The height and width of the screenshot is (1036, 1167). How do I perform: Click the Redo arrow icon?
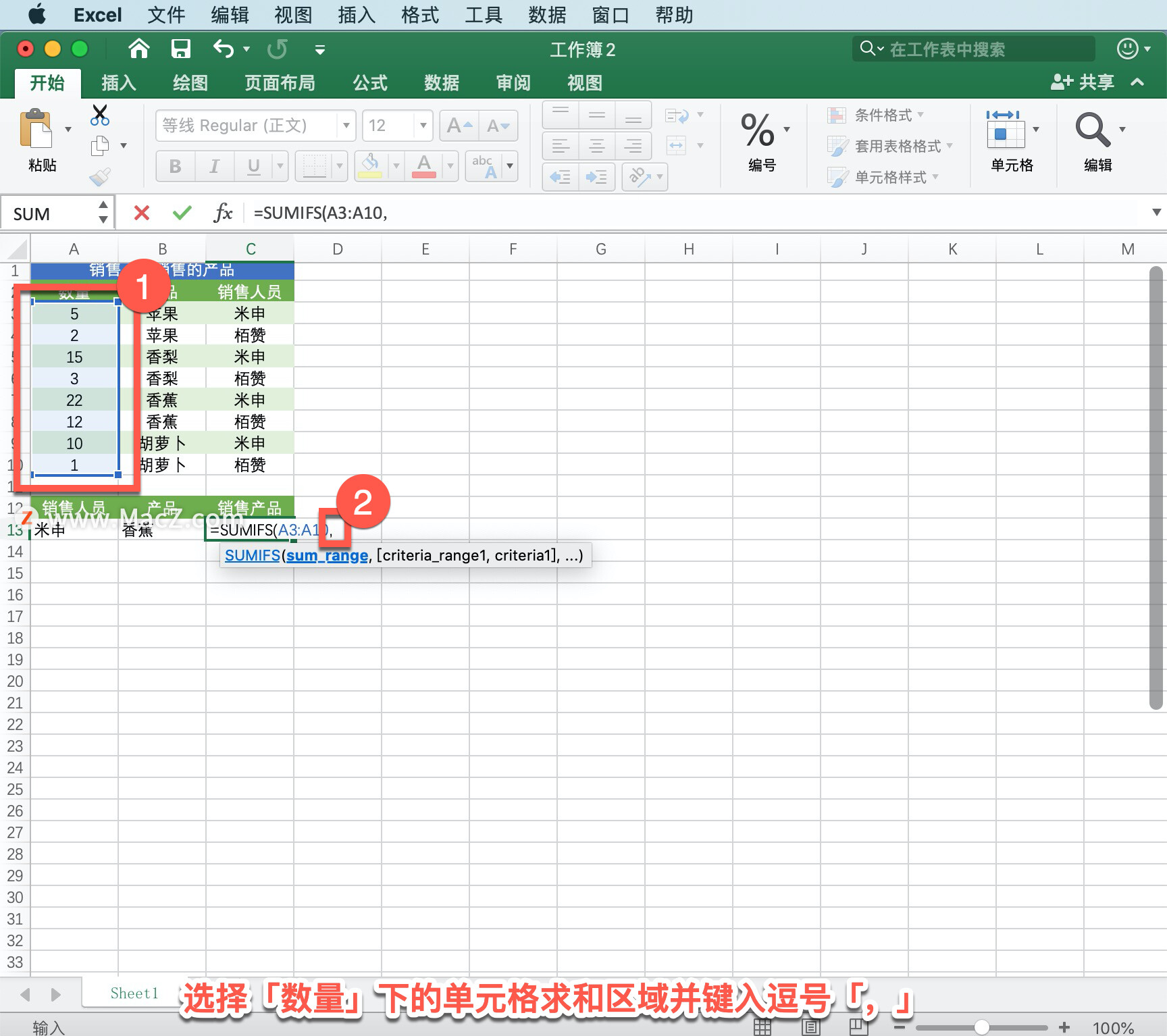pyautogui.click(x=277, y=49)
